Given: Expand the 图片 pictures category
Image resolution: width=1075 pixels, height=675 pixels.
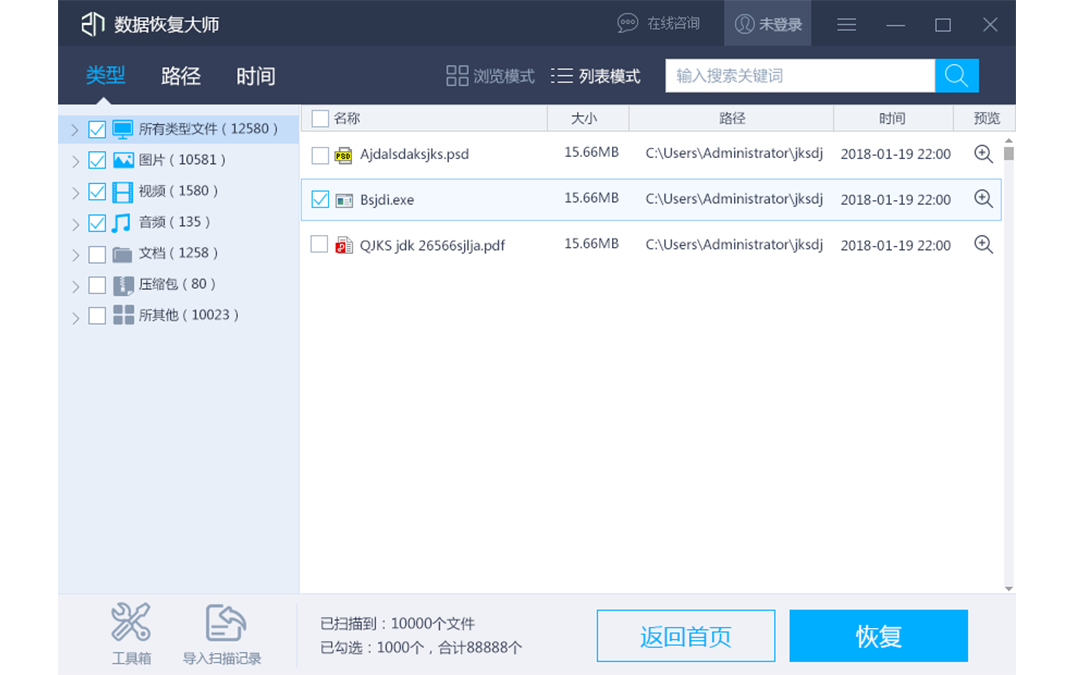Looking at the screenshot, I should [x=74, y=160].
